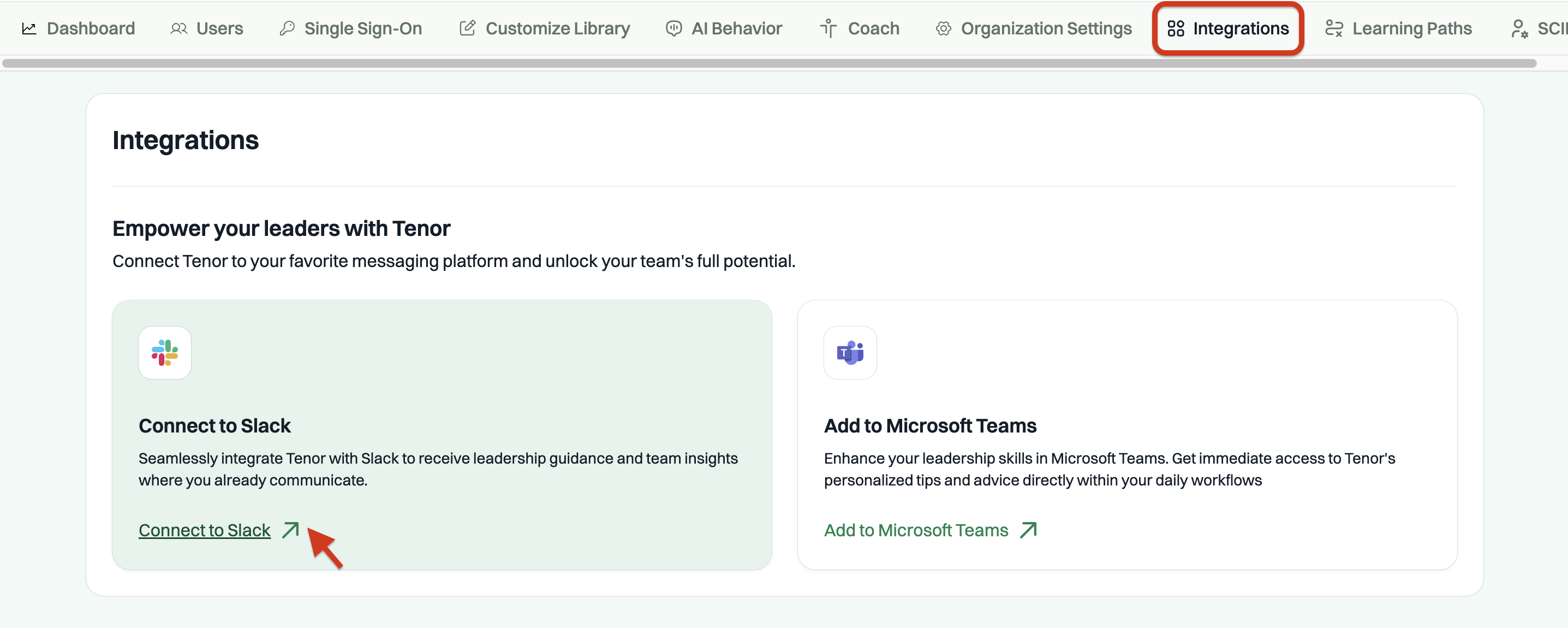
Task: Click the Users people icon
Action: [178, 28]
